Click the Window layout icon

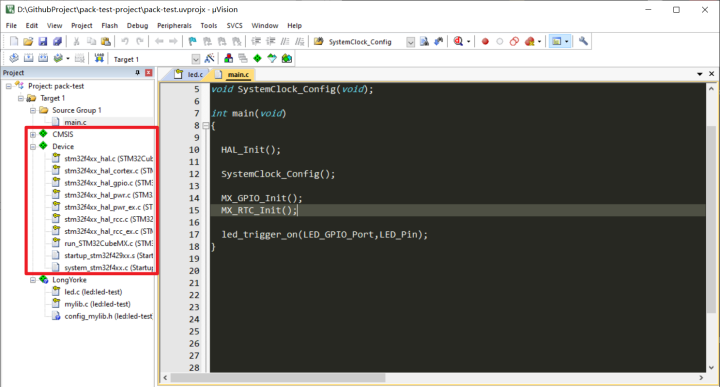557,41
